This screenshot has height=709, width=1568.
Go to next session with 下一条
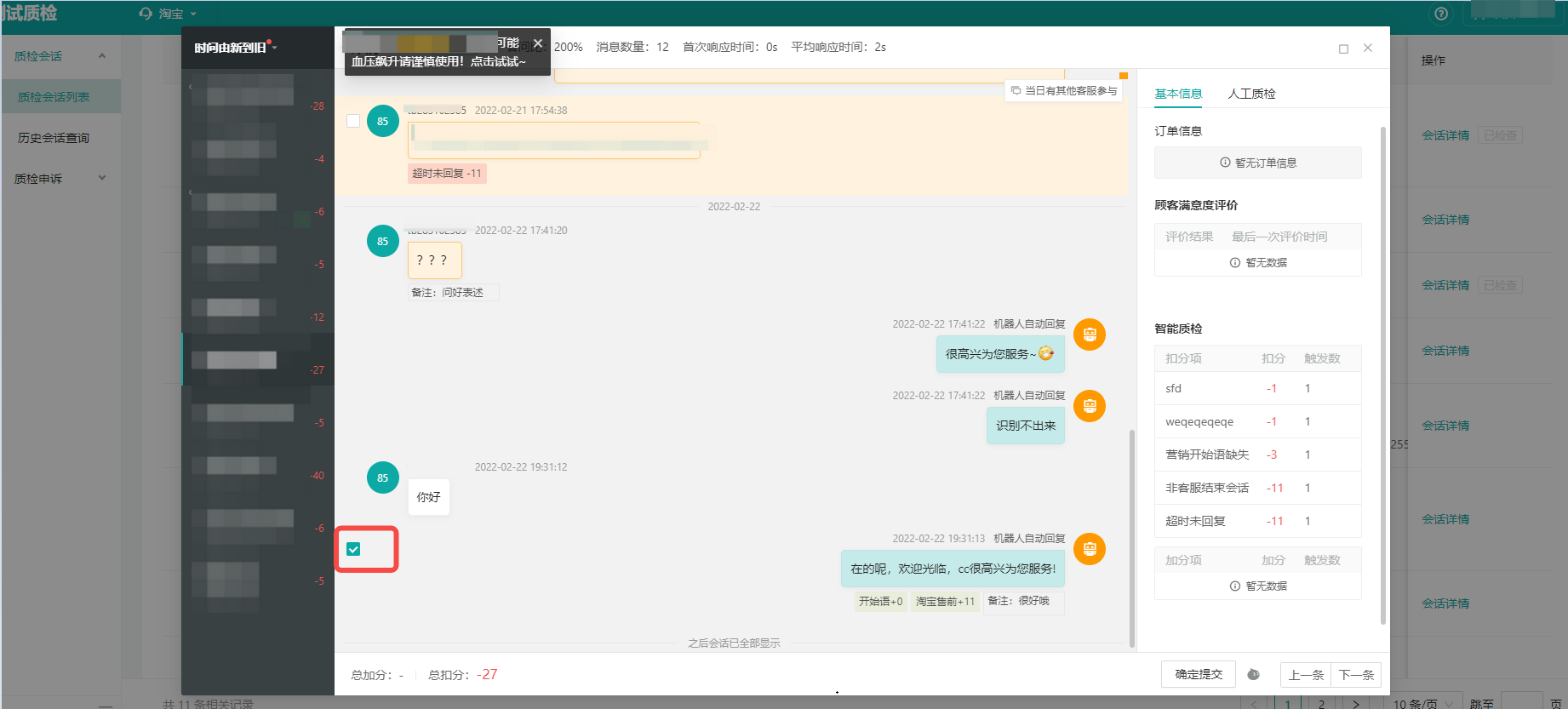click(x=1356, y=675)
